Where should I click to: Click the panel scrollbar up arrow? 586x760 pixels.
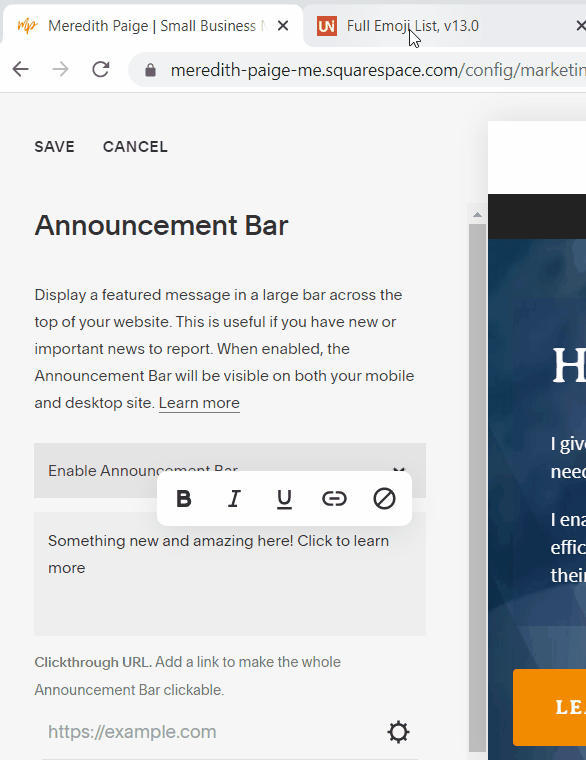(477, 215)
